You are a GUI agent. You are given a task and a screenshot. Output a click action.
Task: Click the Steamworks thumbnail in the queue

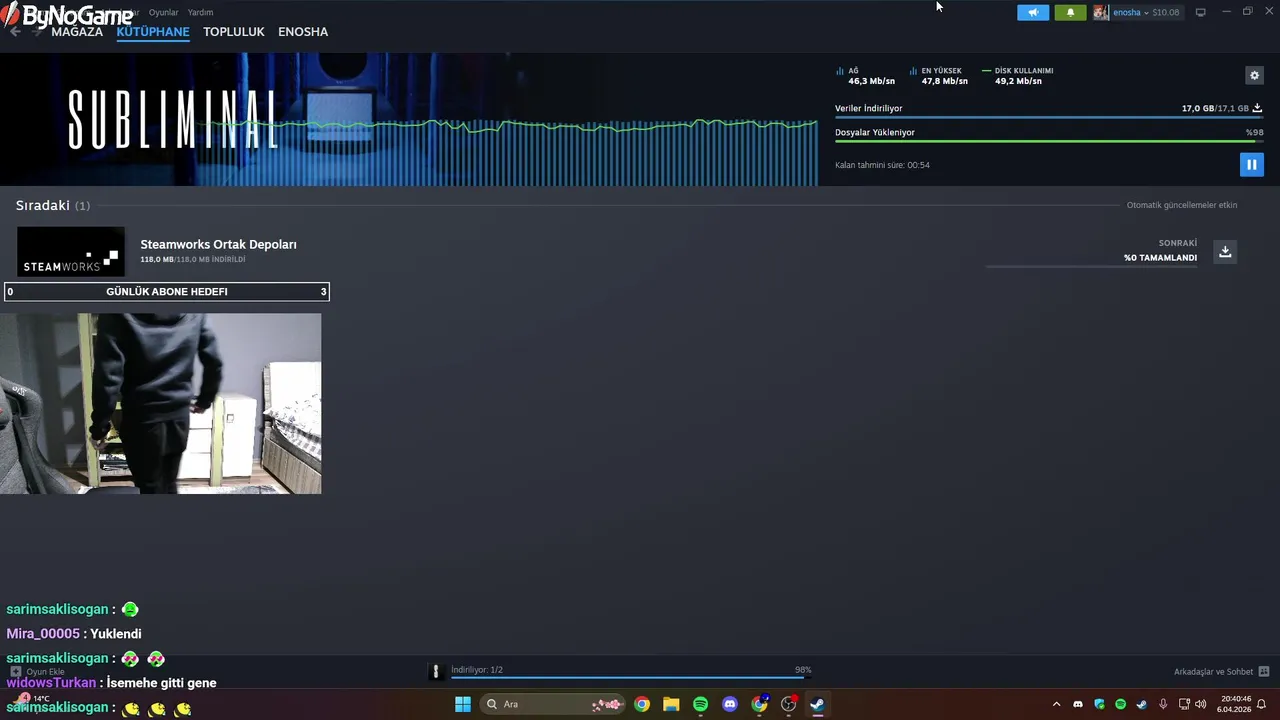click(x=71, y=251)
